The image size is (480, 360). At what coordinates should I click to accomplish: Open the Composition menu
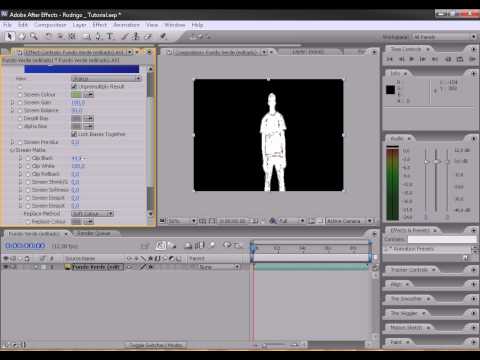pyautogui.click(x=50, y=25)
